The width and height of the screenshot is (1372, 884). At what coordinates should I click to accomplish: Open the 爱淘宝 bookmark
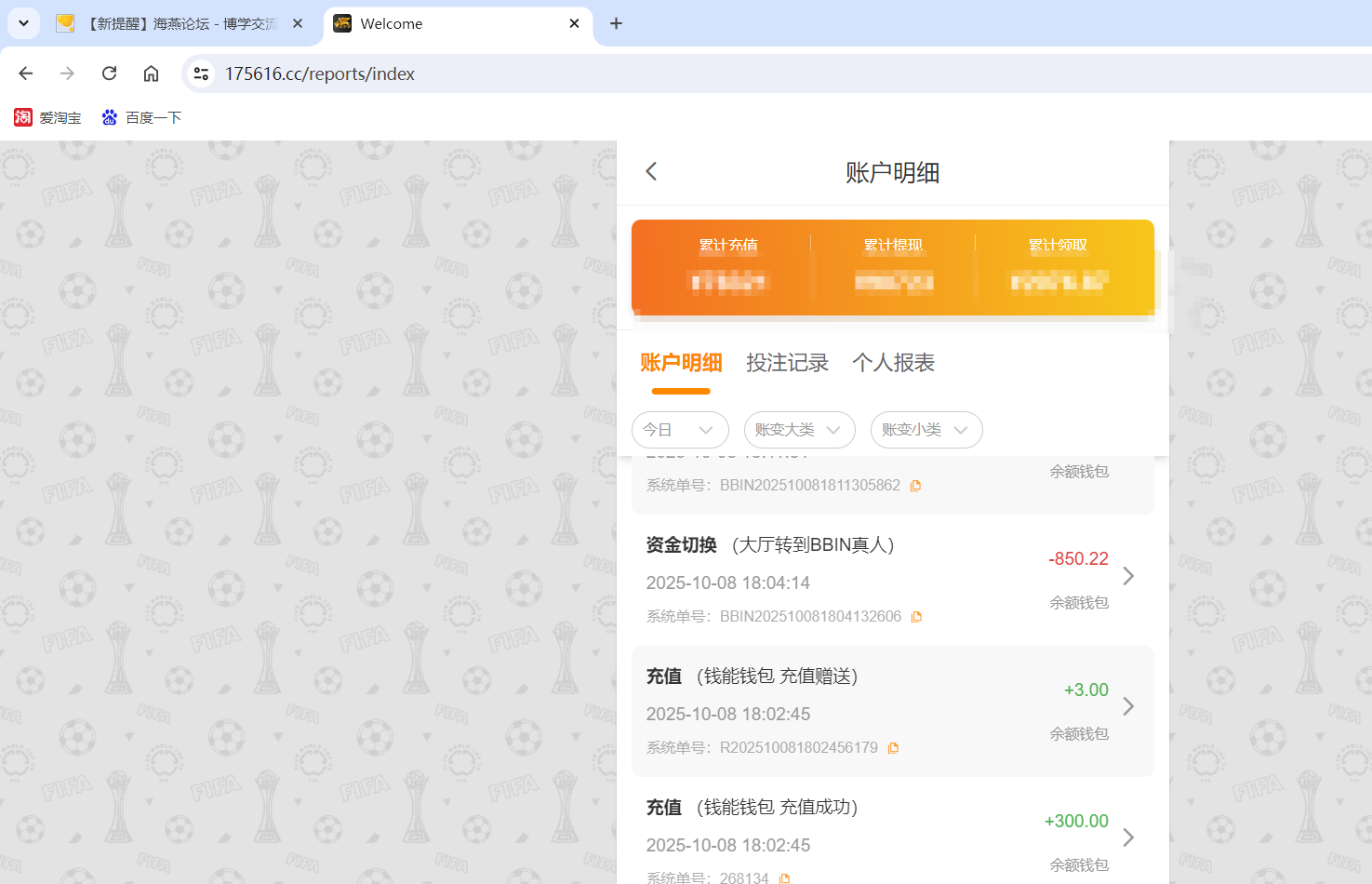[x=47, y=117]
